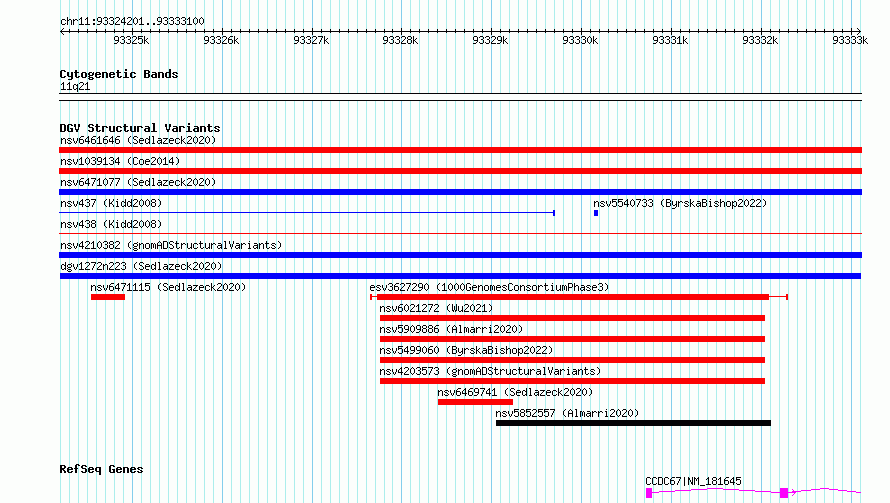Click the nsv6471115 (Sedlazeck2020) label
890x503 pixels.
click(x=168, y=287)
